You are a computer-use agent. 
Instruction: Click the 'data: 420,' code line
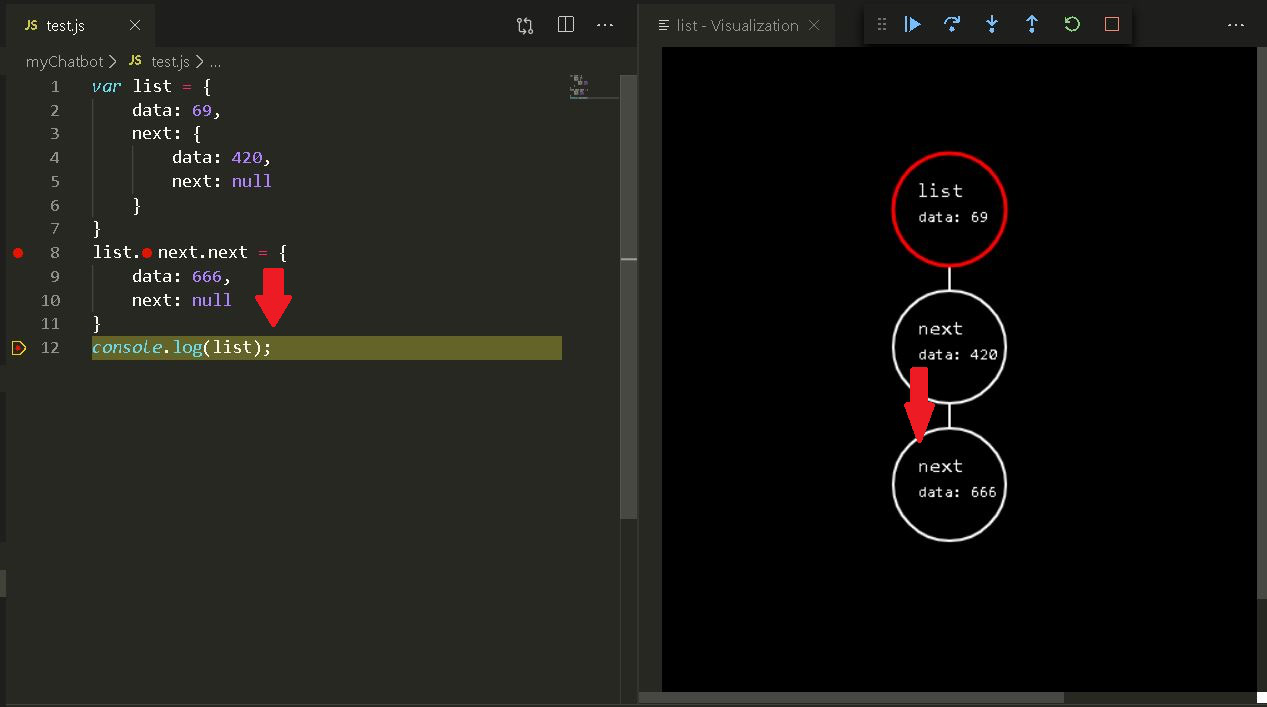pos(222,157)
